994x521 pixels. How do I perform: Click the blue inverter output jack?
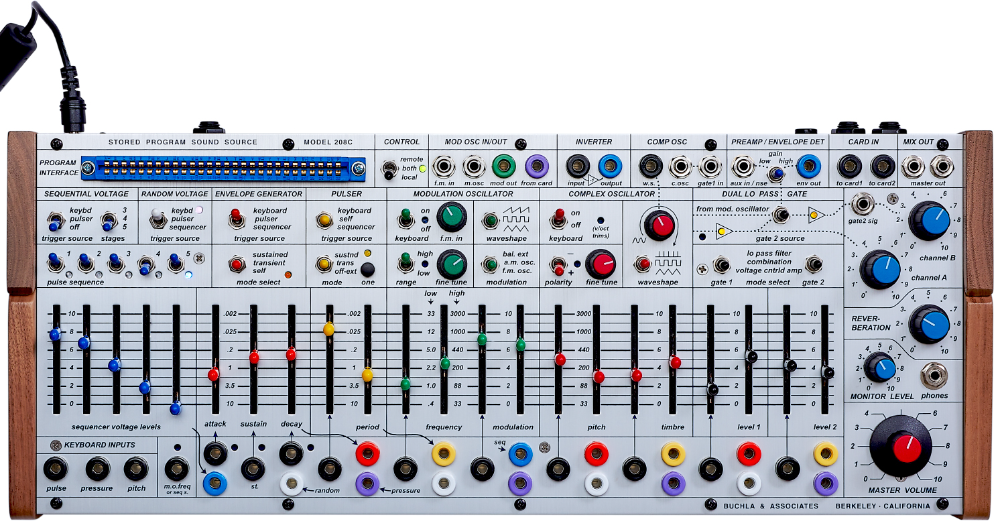609,165
